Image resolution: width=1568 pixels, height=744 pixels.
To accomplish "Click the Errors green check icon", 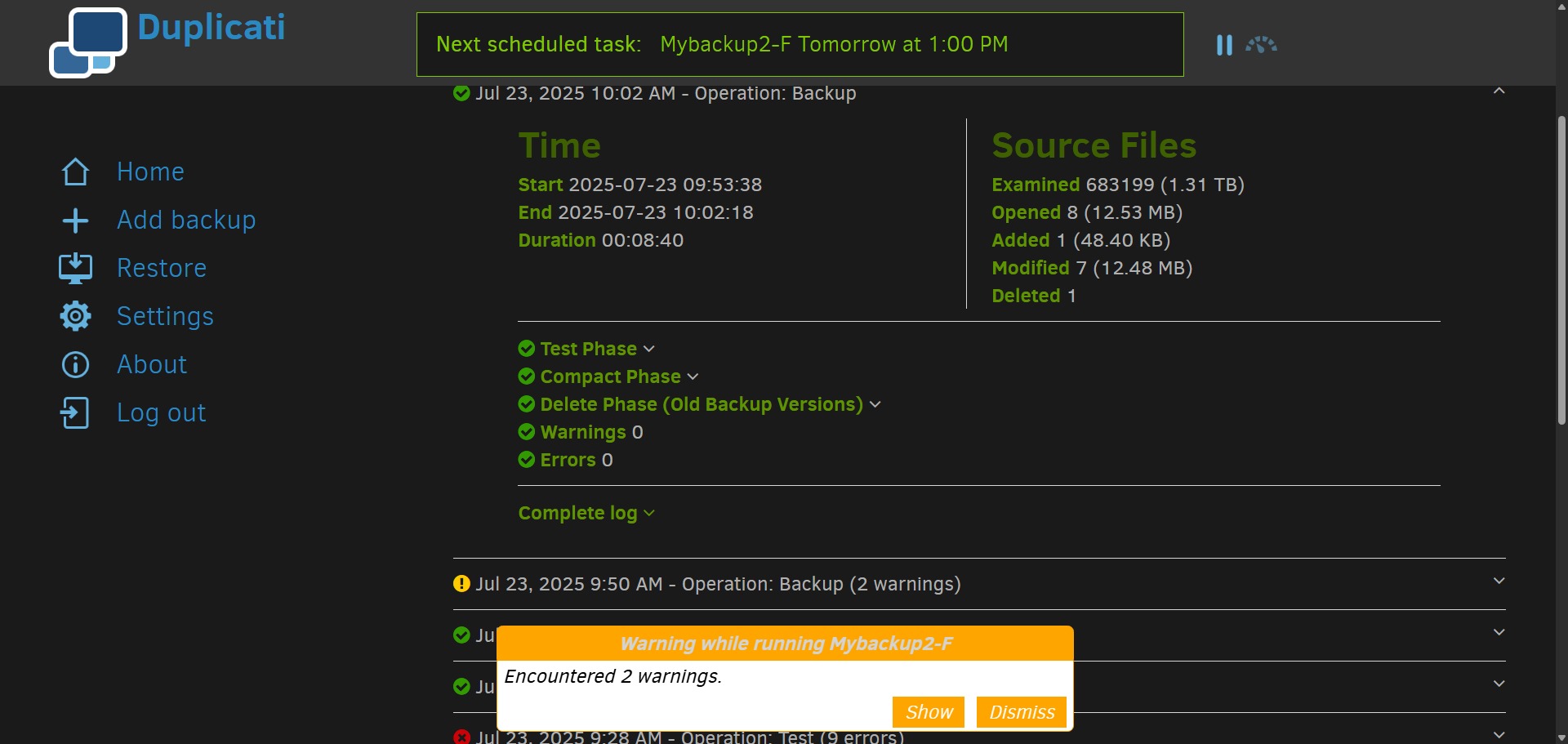I will (527, 460).
